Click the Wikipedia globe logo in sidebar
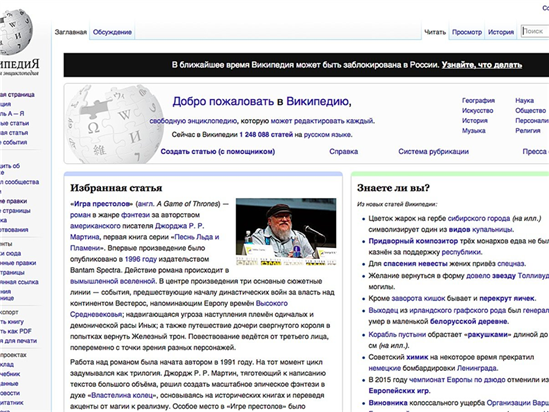549x412 pixels. click(16, 32)
